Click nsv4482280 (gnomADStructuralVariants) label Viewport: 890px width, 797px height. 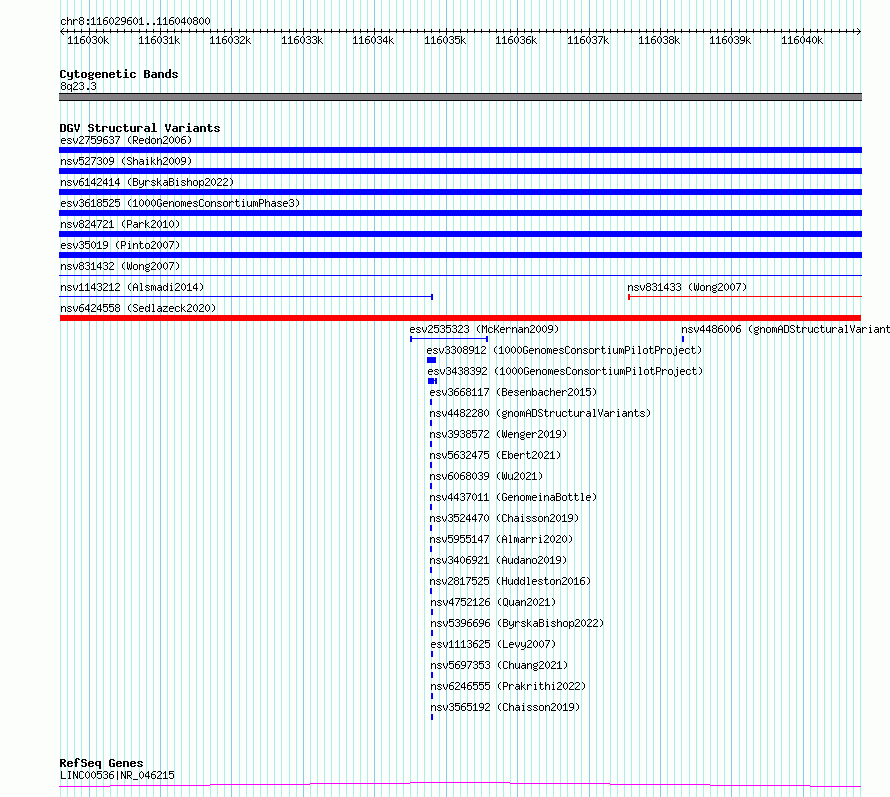(540, 413)
